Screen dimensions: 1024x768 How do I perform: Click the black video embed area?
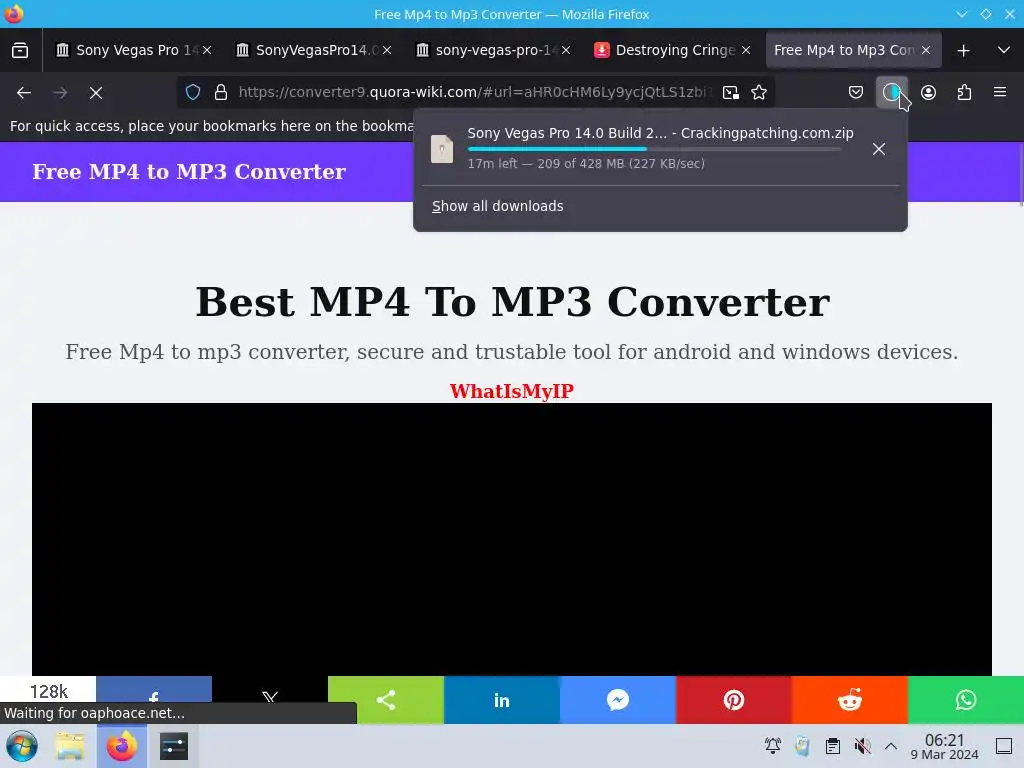(x=512, y=539)
